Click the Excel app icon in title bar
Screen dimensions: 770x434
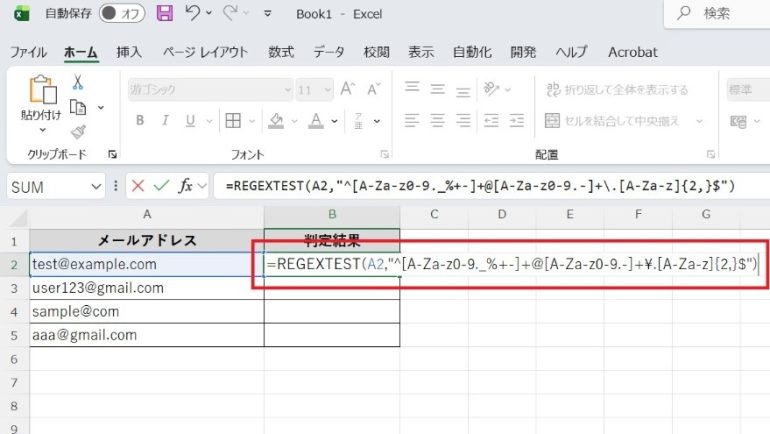pyautogui.click(x=21, y=14)
